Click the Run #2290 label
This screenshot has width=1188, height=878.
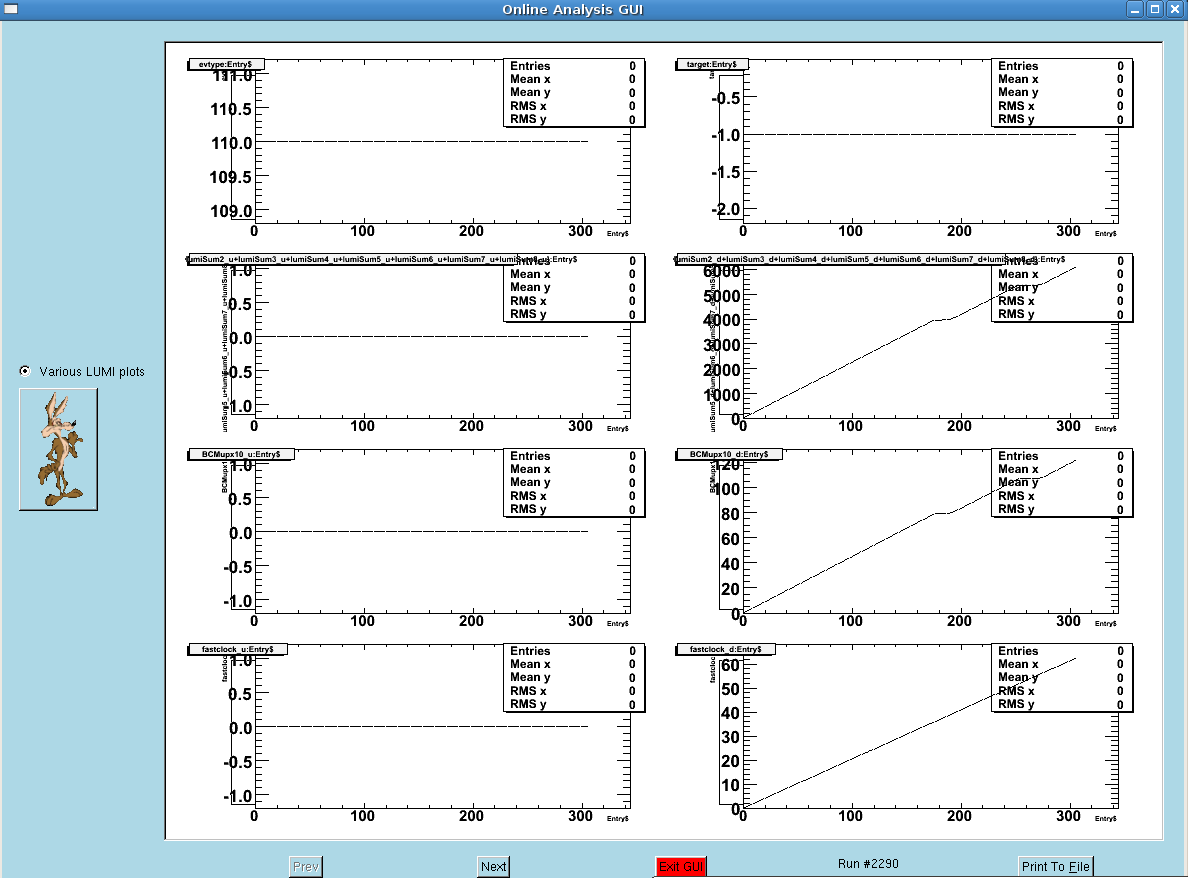tap(868, 864)
